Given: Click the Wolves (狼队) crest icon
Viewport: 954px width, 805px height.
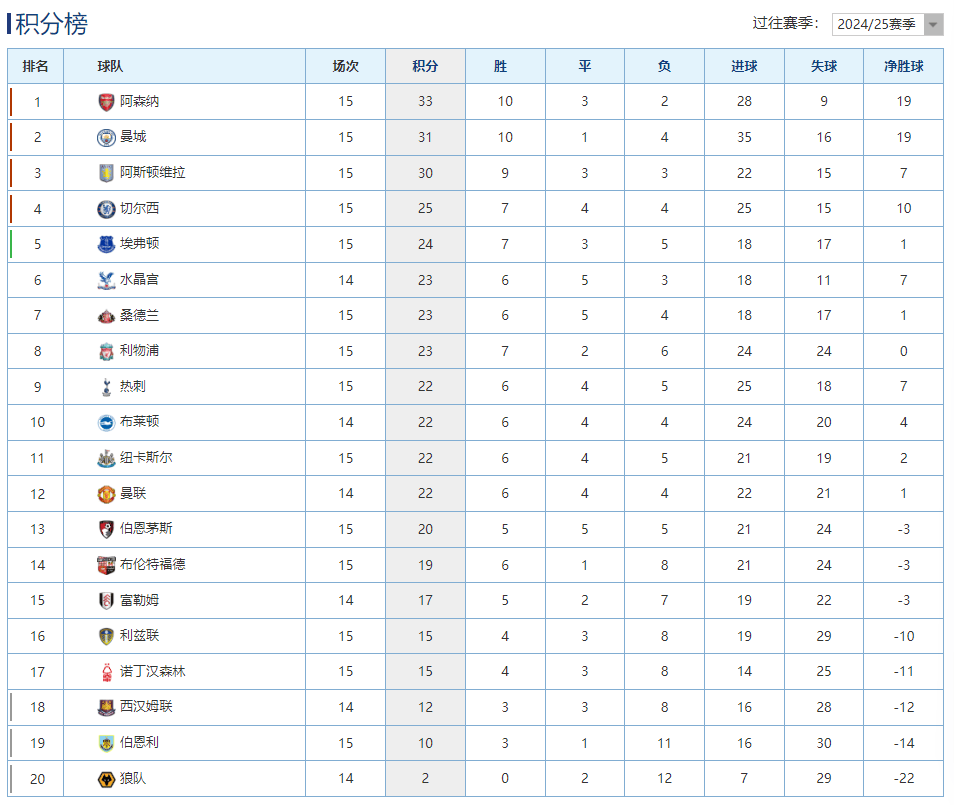Looking at the screenshot, I should tap(106, 779).
